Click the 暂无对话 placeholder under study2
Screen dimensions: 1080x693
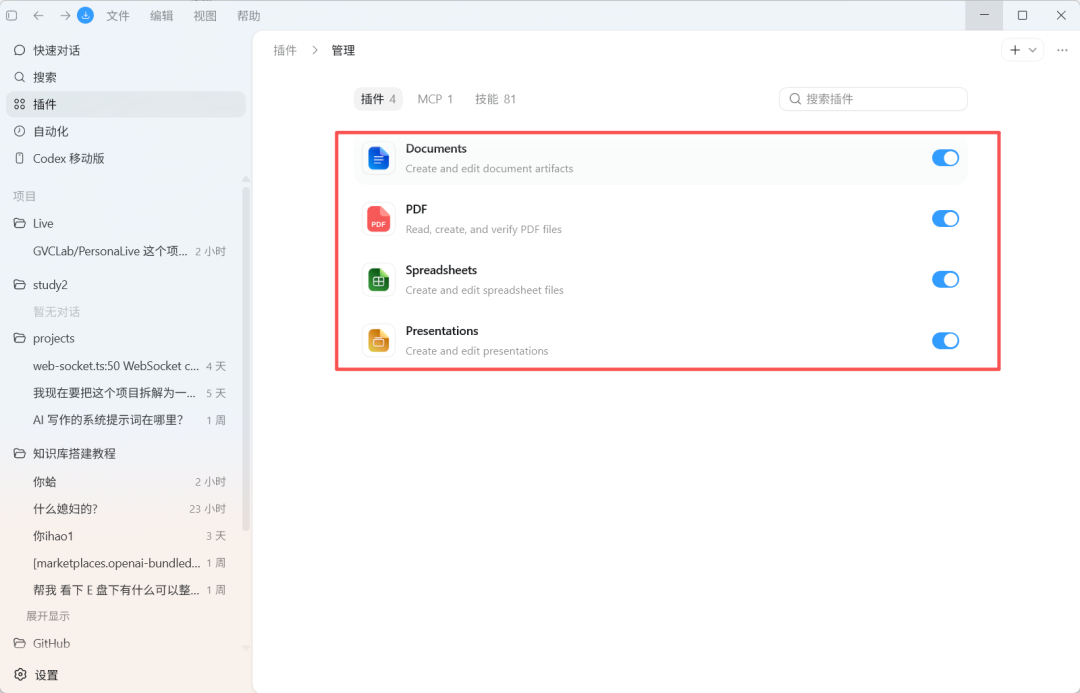point(56,312)
